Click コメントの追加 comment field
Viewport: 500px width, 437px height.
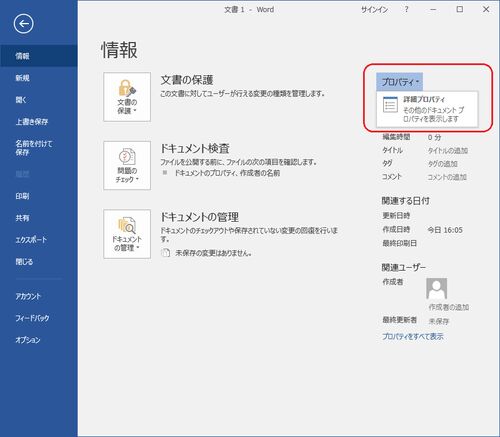[447, 177]
